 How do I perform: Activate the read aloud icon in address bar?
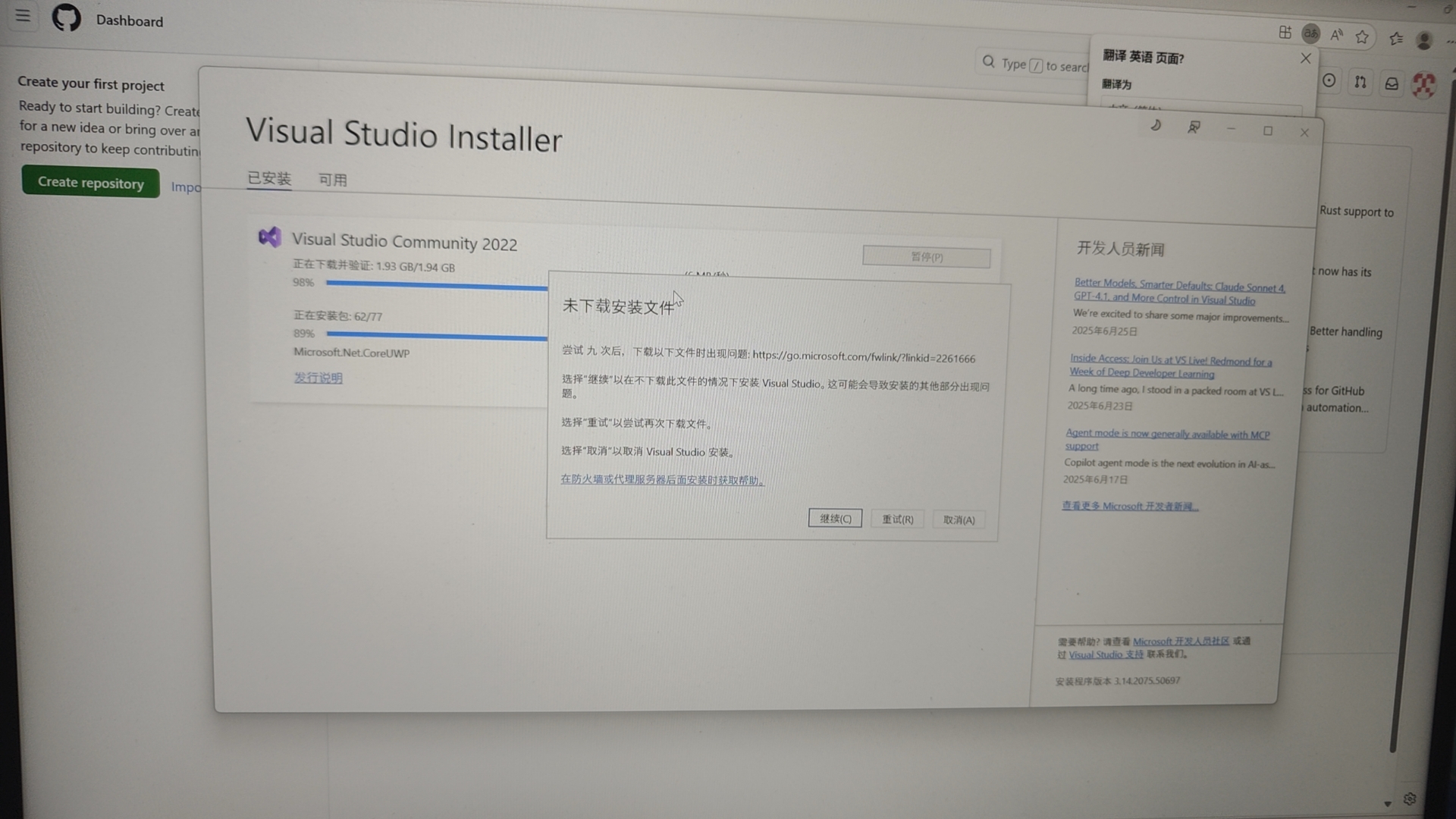coord(1336,35)
